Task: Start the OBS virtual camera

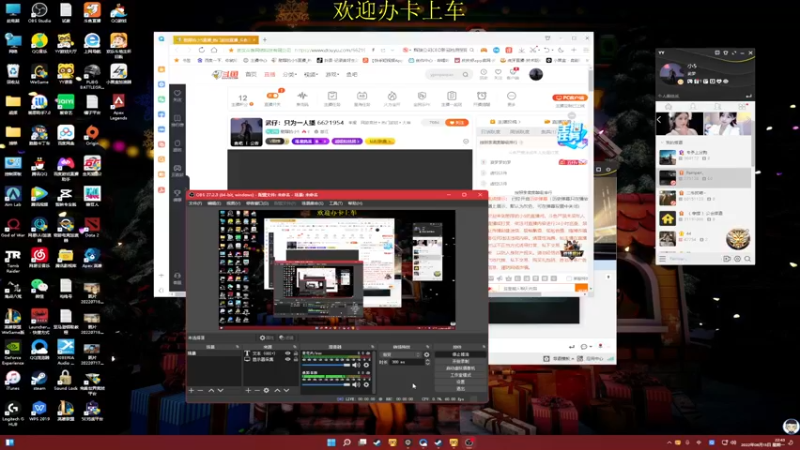Action: (x=461, y=368)
